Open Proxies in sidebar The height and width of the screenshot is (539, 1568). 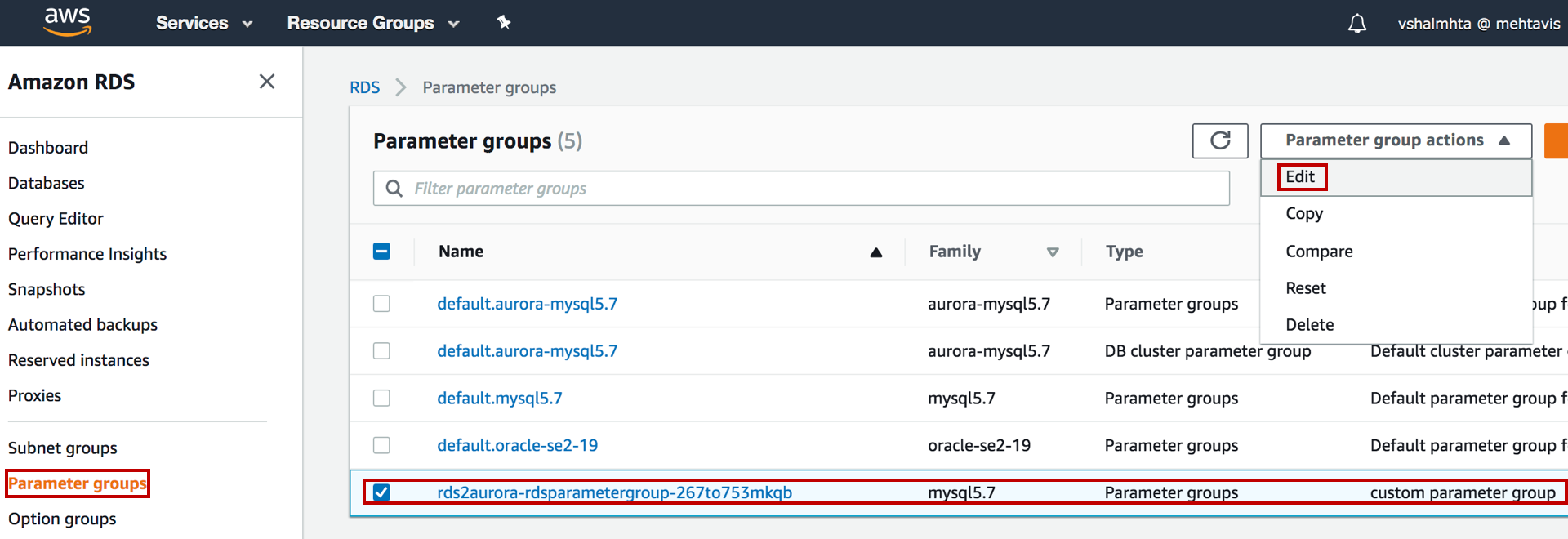[x=34, y=395]
